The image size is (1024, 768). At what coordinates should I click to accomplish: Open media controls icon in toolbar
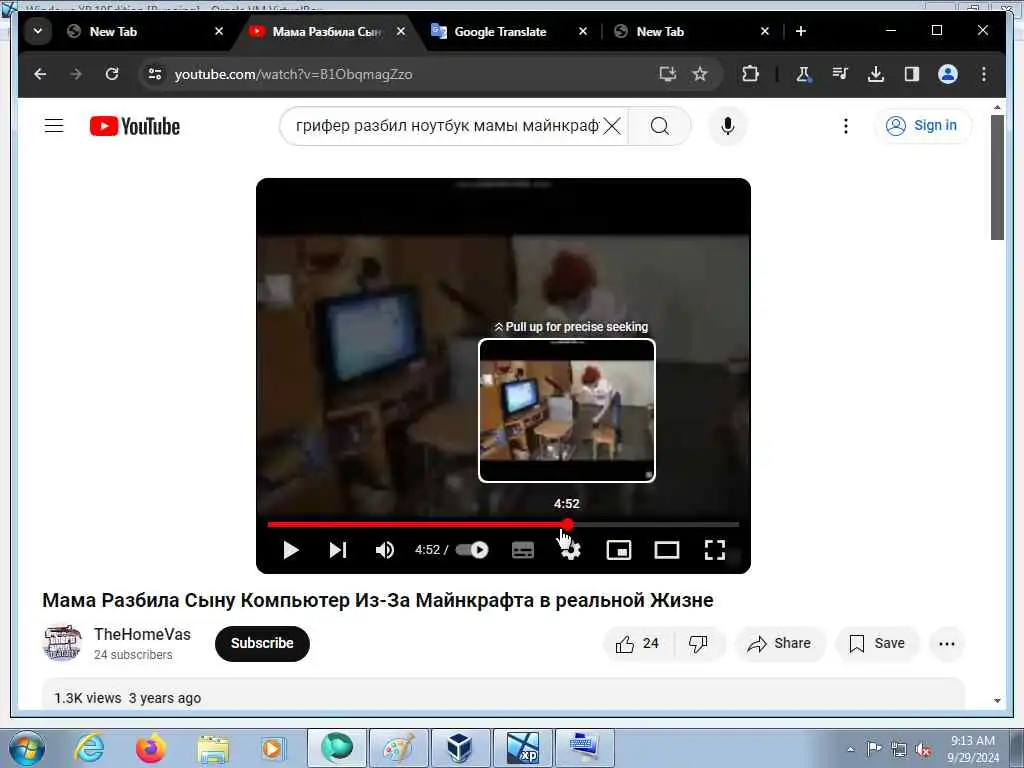[840, 74]
